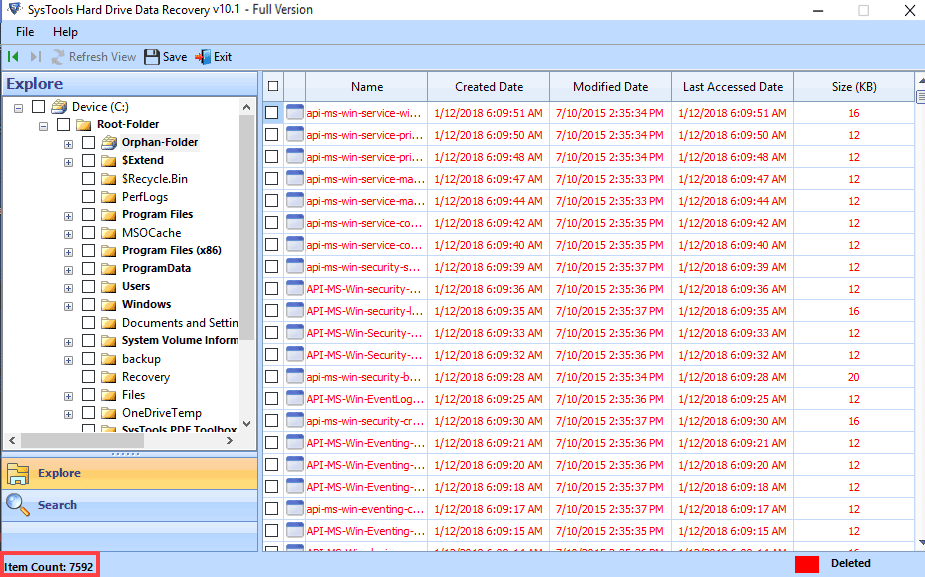925x577 pixels.
Task: Expand the System Volume Information node
Action: point(68,342)
